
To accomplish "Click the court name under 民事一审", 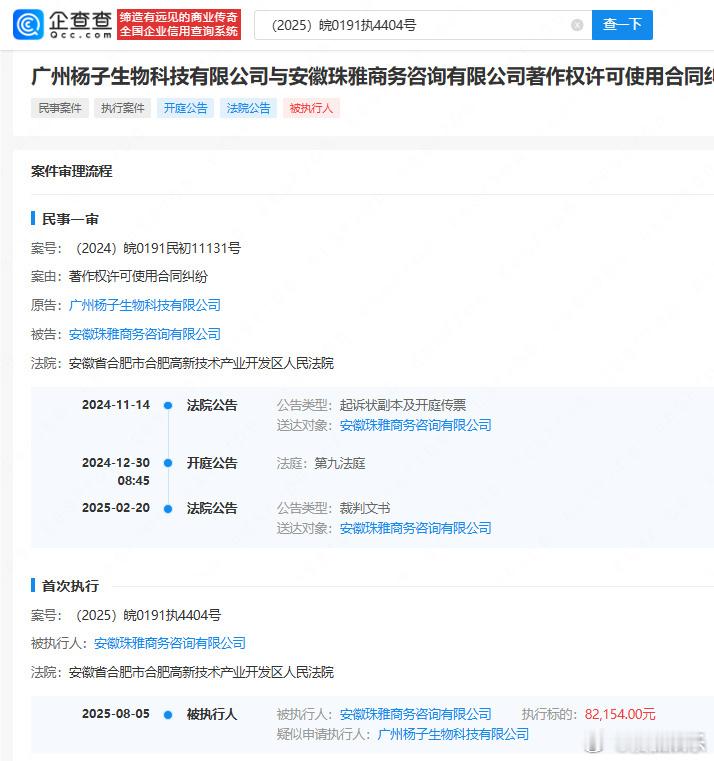I will tap(201, 364).
